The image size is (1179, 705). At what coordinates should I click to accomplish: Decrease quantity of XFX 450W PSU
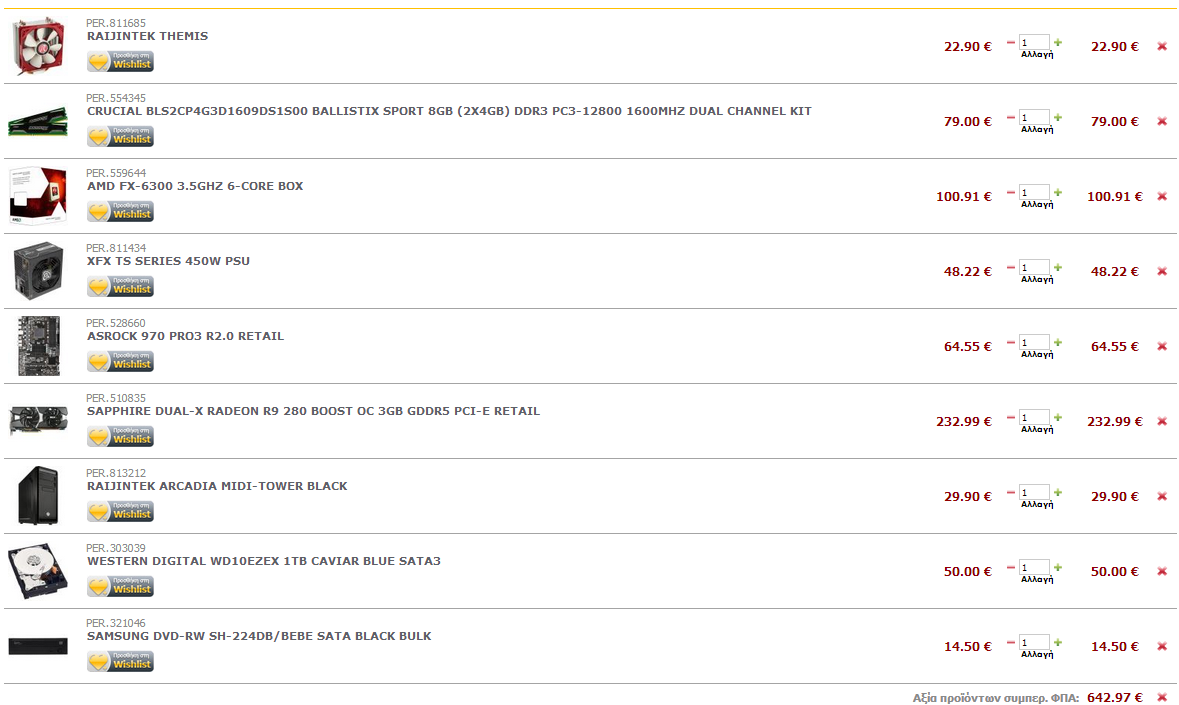click(1011, 268)
